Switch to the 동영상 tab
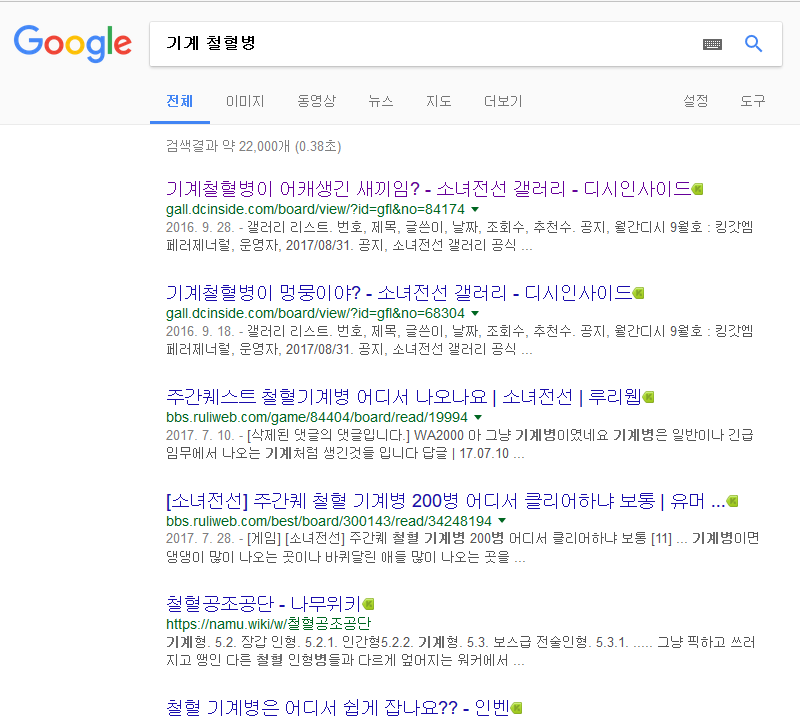Image resolution: width=800 pixels, height=721 pixels. 316,101
